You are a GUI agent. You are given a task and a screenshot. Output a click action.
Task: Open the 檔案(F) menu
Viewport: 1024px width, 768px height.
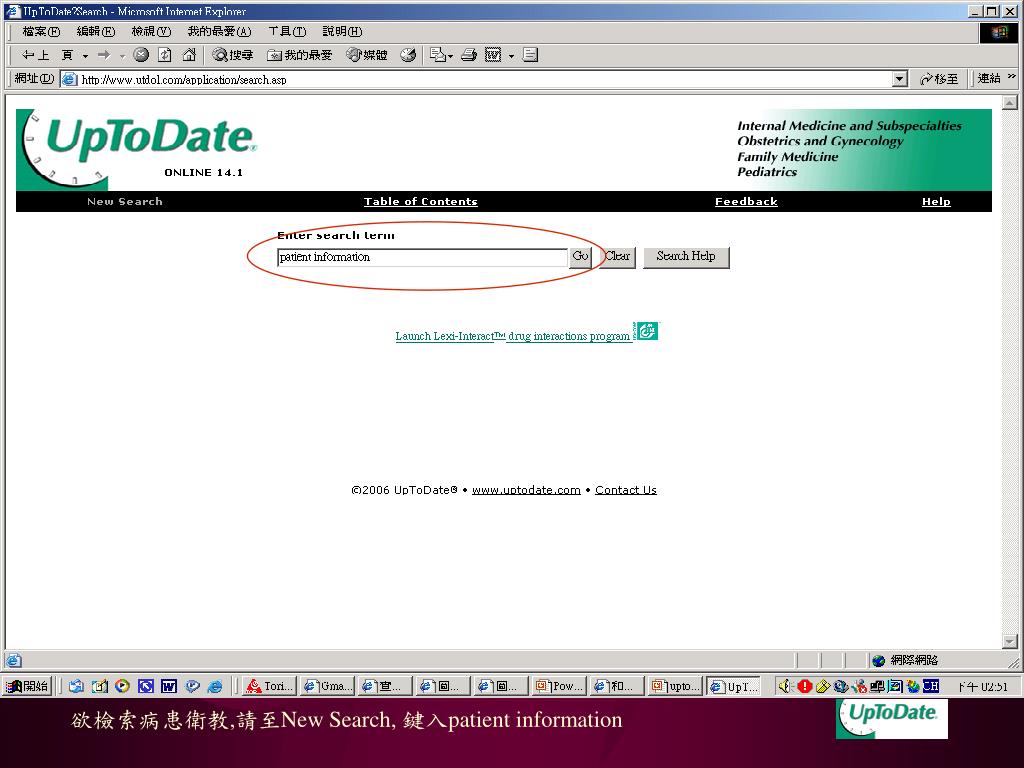point(40,31)
